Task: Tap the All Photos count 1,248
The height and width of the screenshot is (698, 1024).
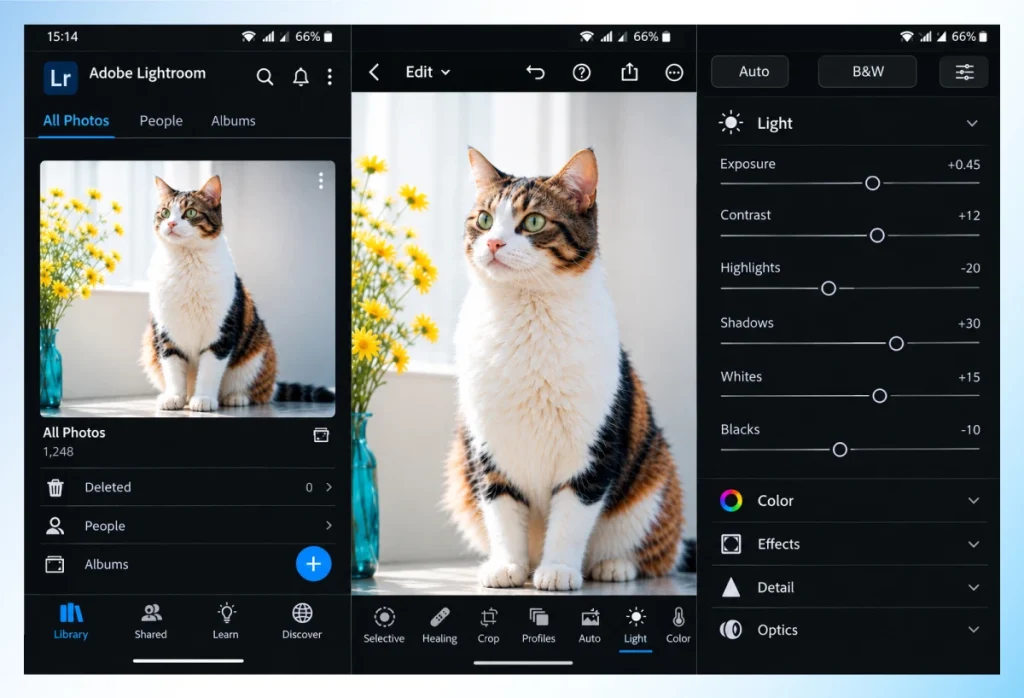Action: 58,452
